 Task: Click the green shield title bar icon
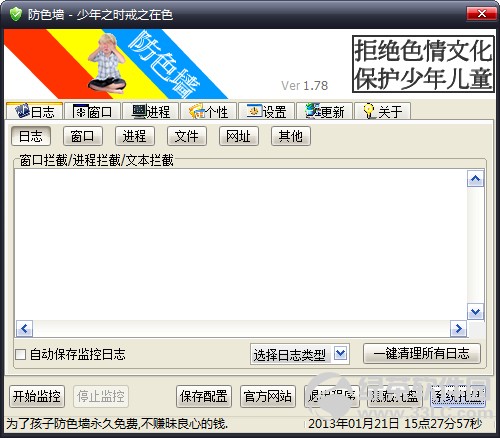tap(15, 14)
